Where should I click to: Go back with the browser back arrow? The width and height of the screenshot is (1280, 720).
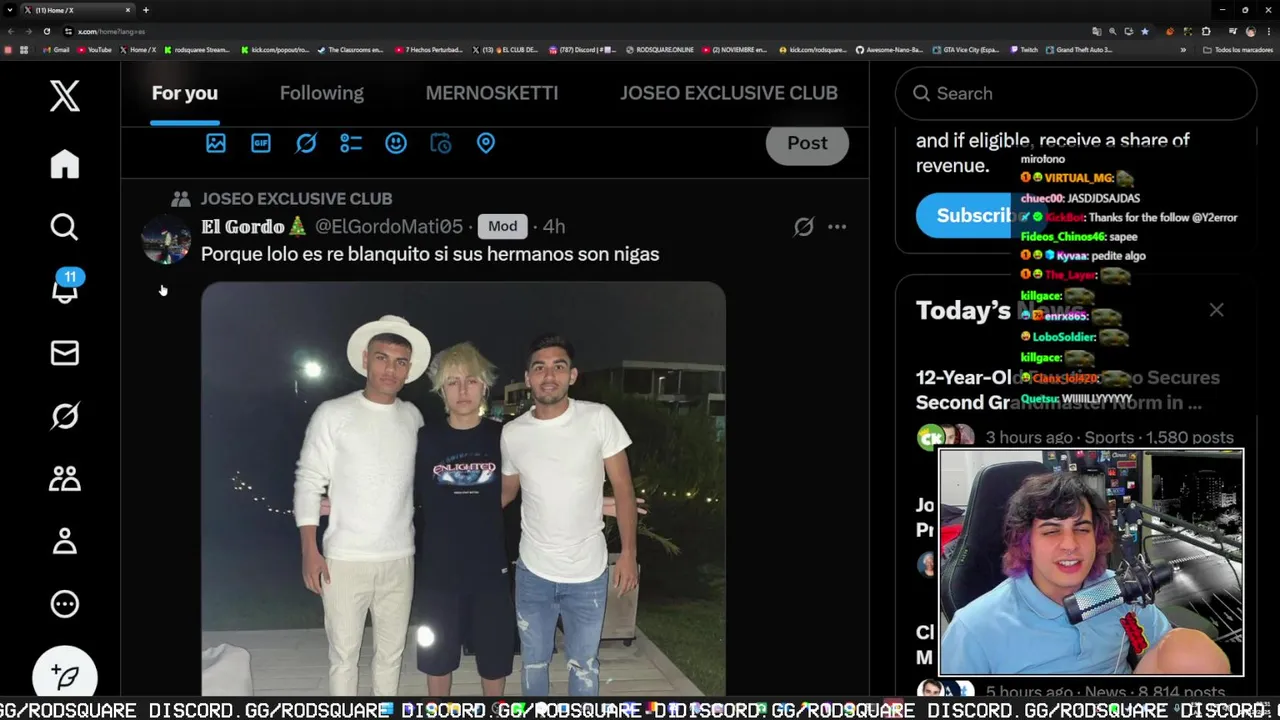[11, 32]
